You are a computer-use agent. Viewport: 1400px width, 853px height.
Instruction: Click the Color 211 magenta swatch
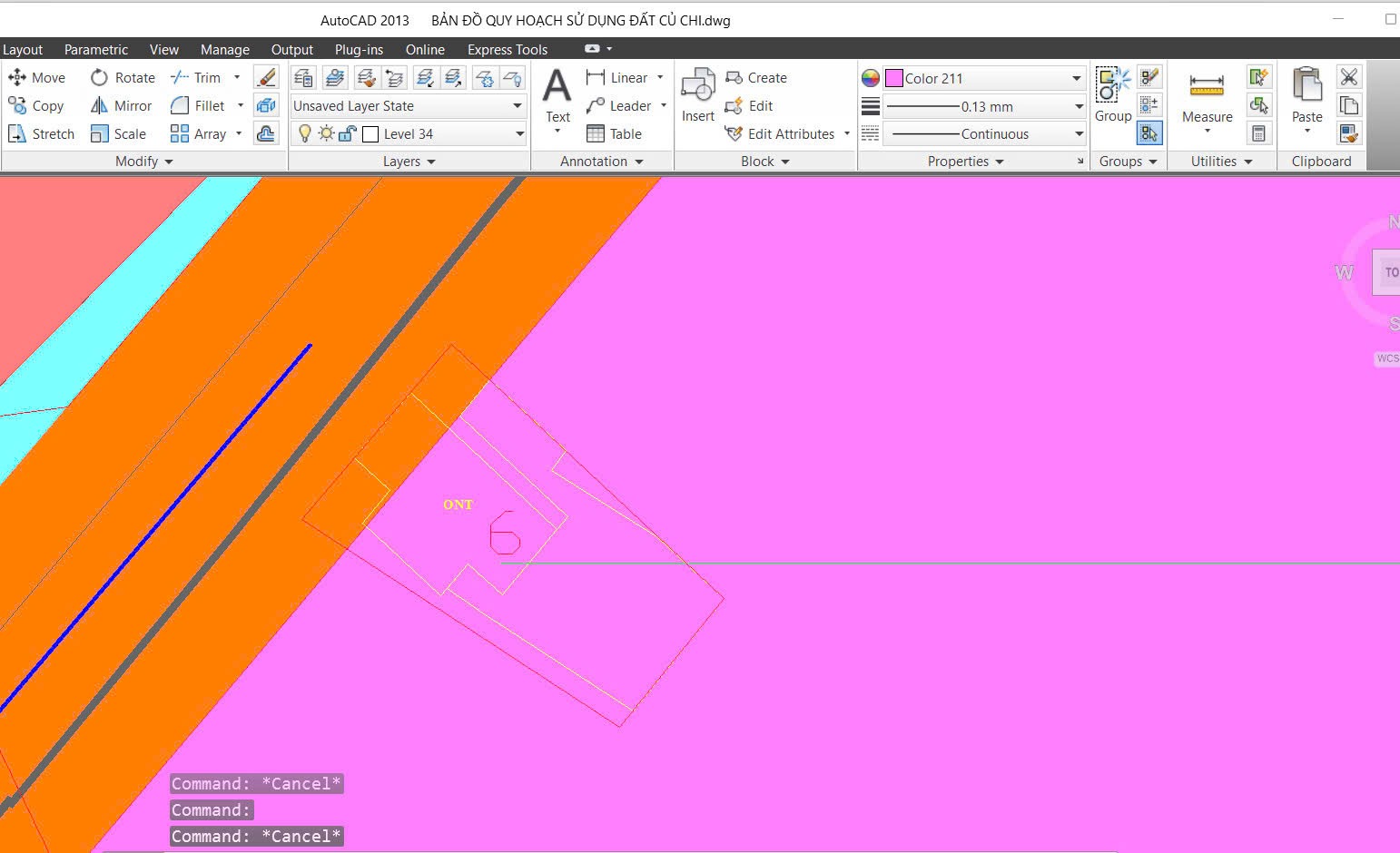point(894,78)
